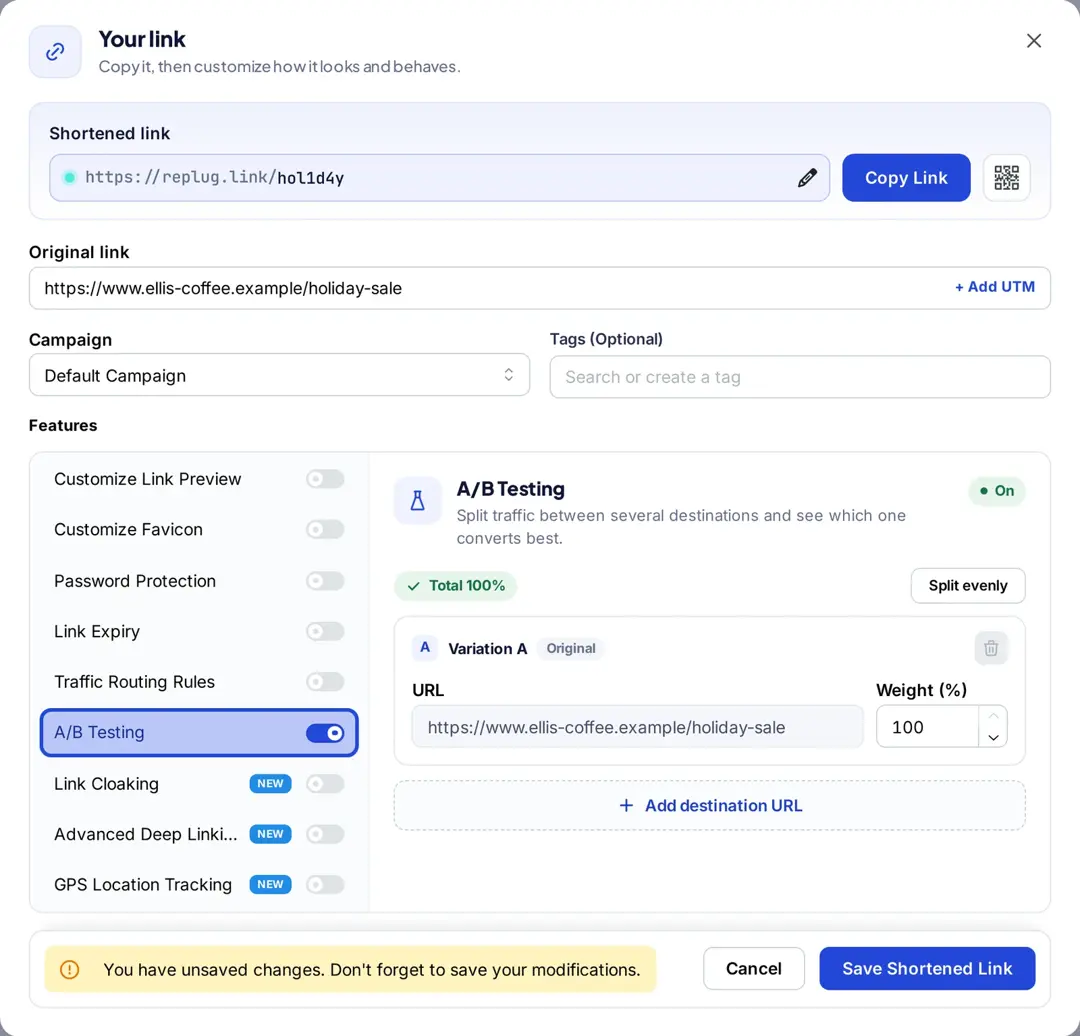The width and height of the screenshot is (1080, 1036).
Task: Switch on Link Expiry
Action: point(325,631)
